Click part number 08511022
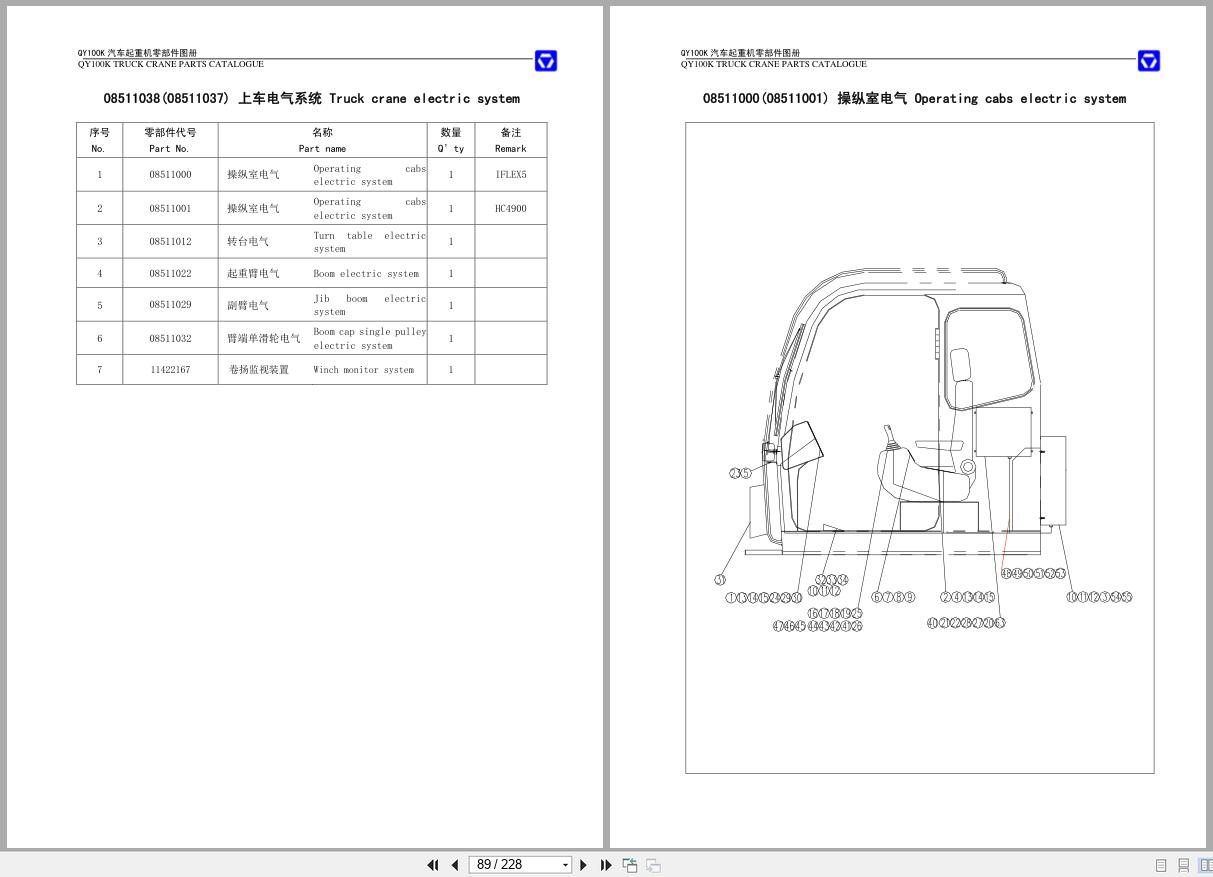The height and width of the screenshot is (877, 1213). click(170, 274)
